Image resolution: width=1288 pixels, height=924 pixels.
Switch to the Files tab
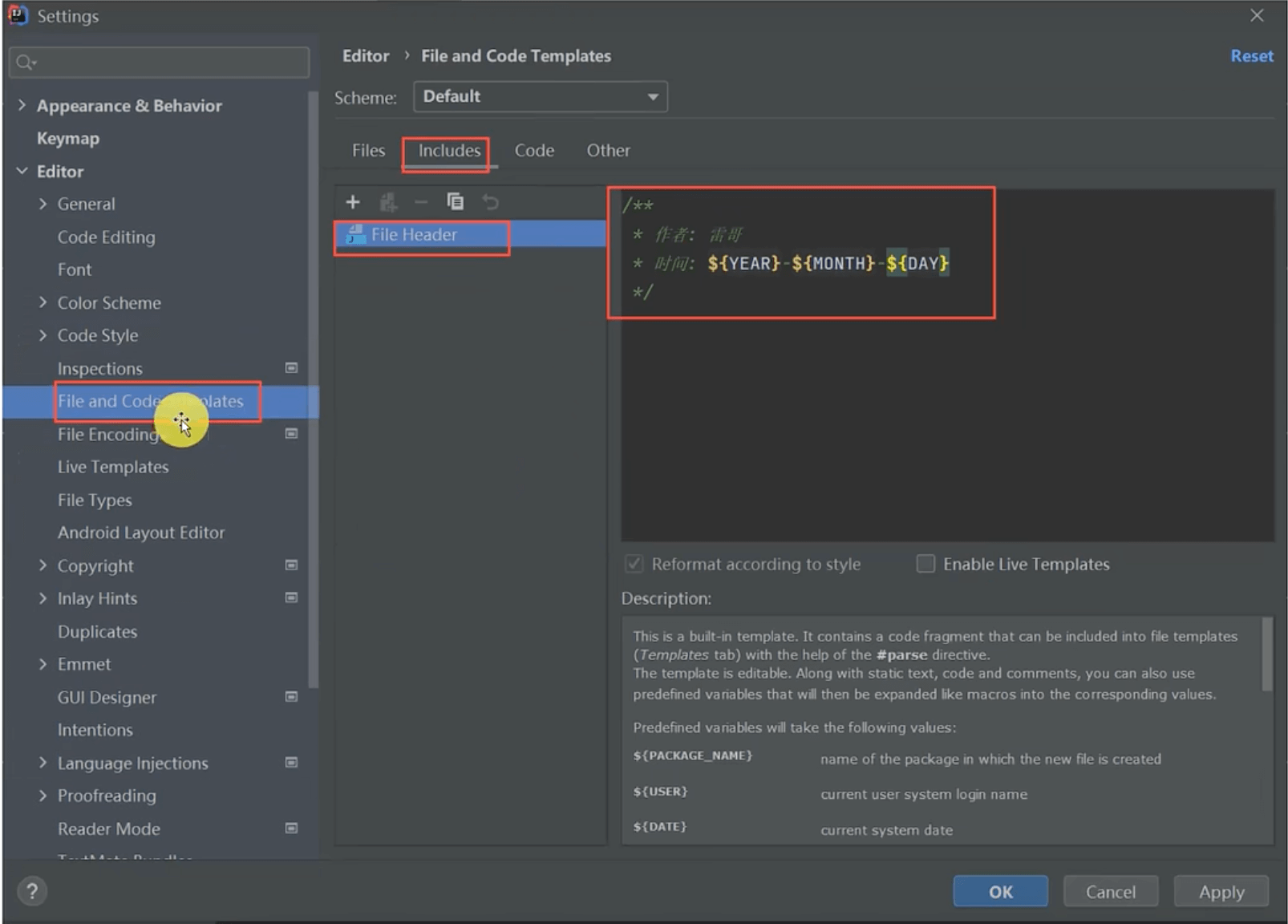coord(368,151)
